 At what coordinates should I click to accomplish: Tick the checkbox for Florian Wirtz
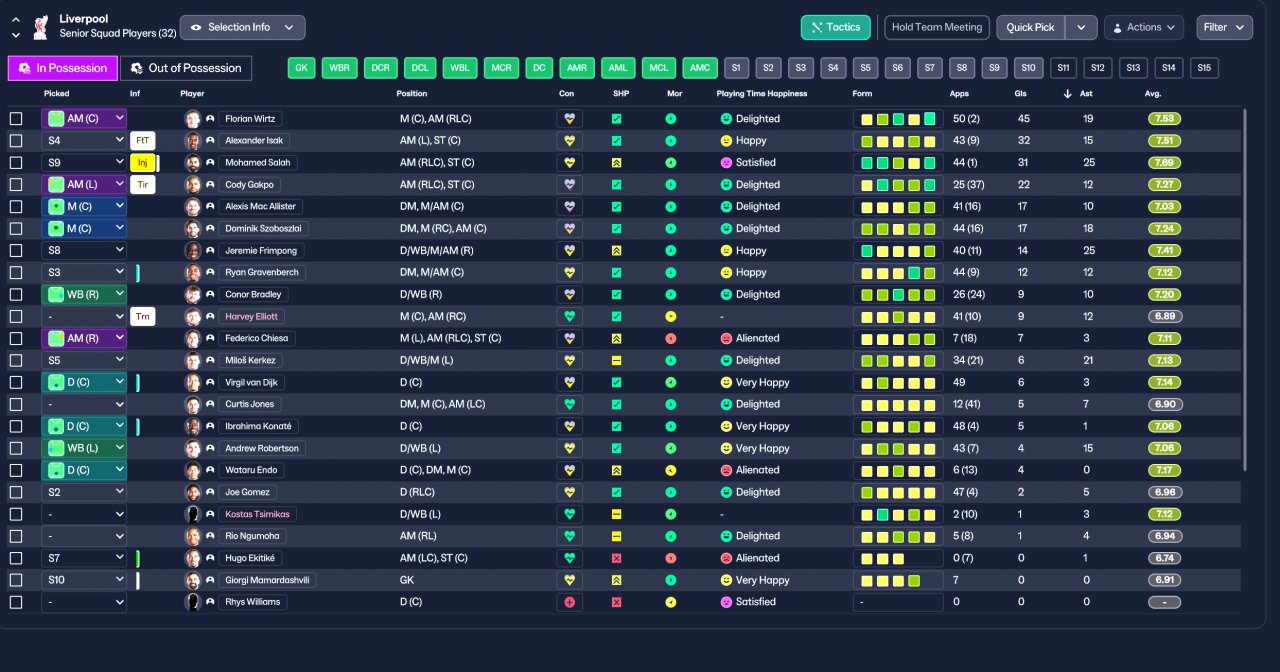tap(16, 118)
